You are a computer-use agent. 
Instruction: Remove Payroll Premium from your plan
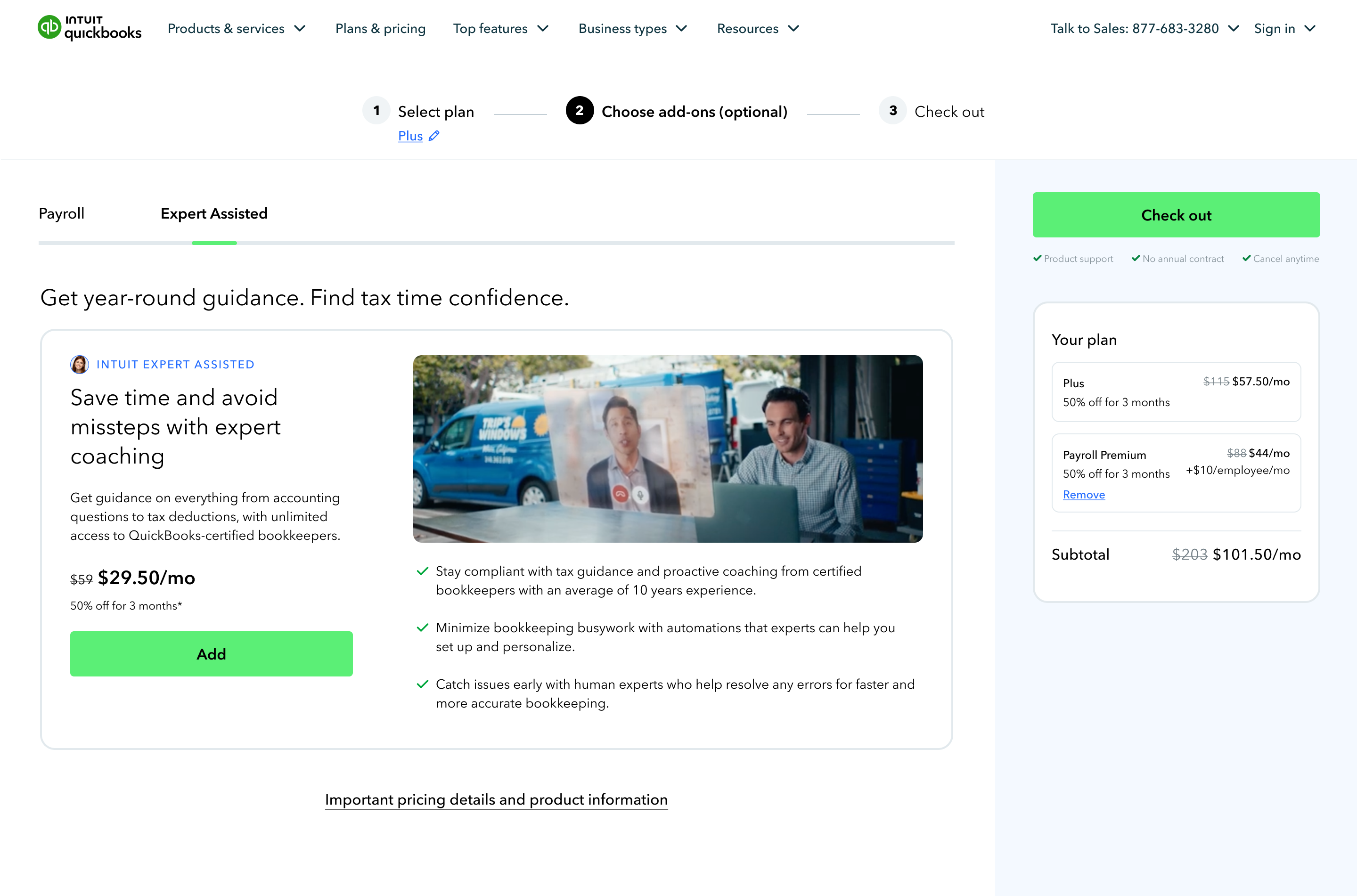point(1084,494)
